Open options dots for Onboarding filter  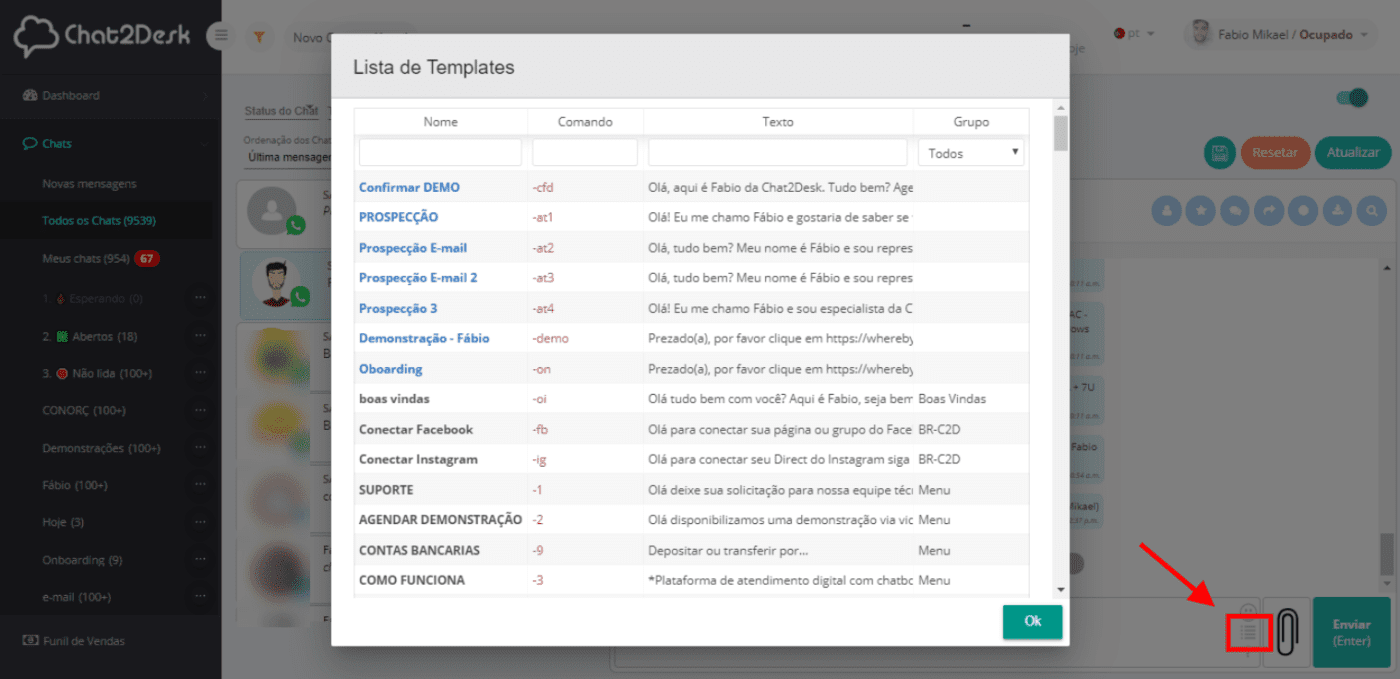point(200,560)
